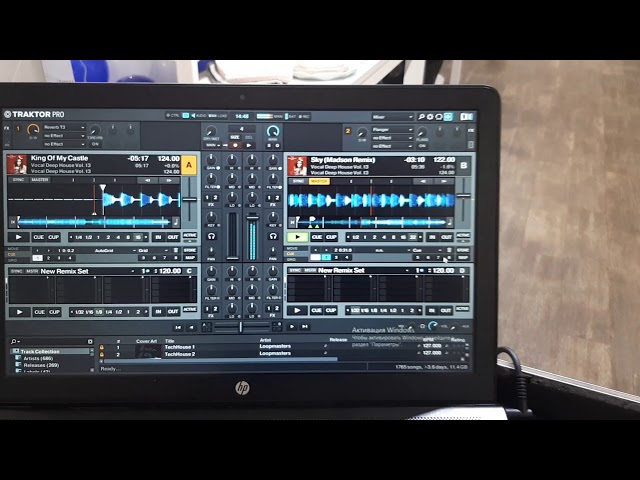Click Deck B tempo bend up arrow
The image size is (640, 480).
(444, 181)
